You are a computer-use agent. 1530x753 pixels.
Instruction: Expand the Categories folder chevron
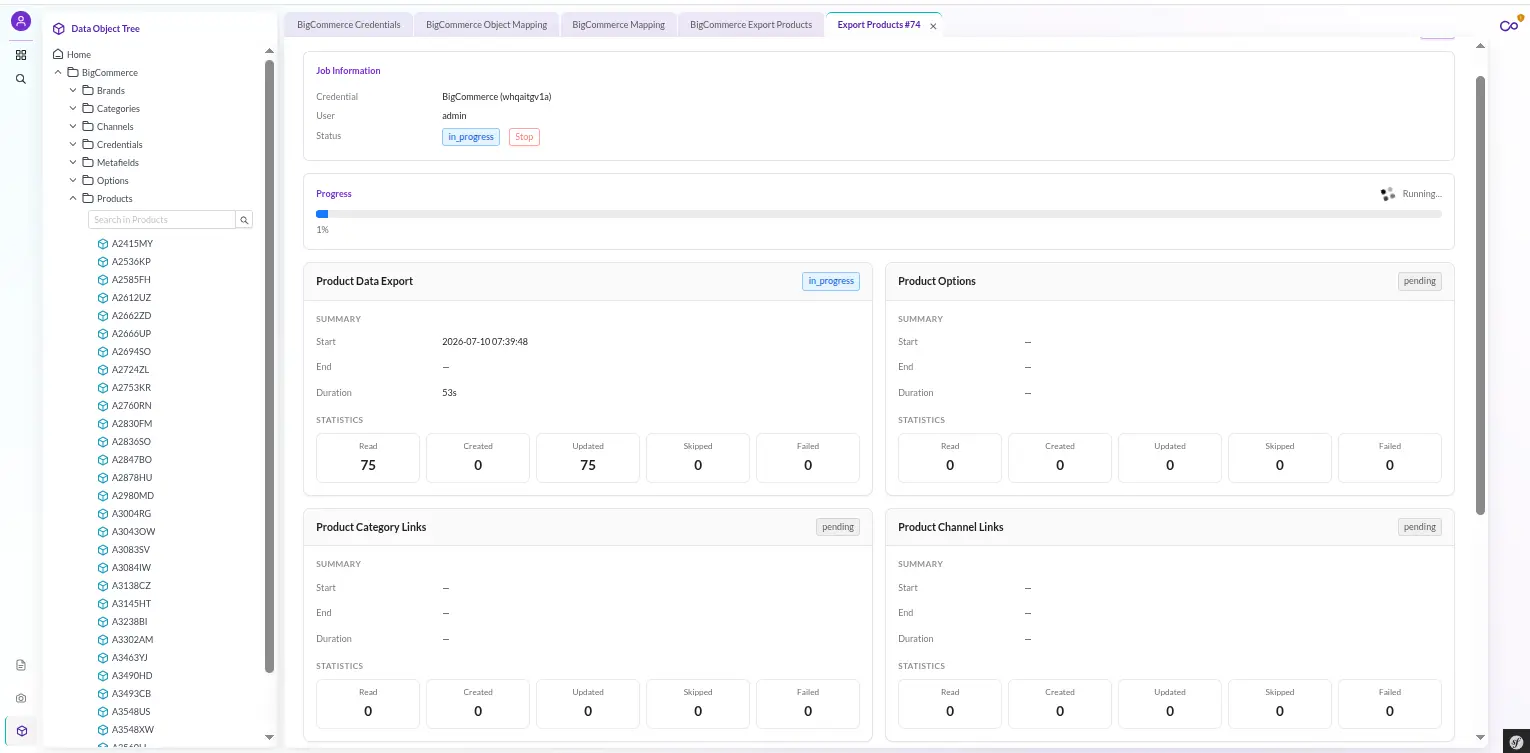click(x=73, y=108)
